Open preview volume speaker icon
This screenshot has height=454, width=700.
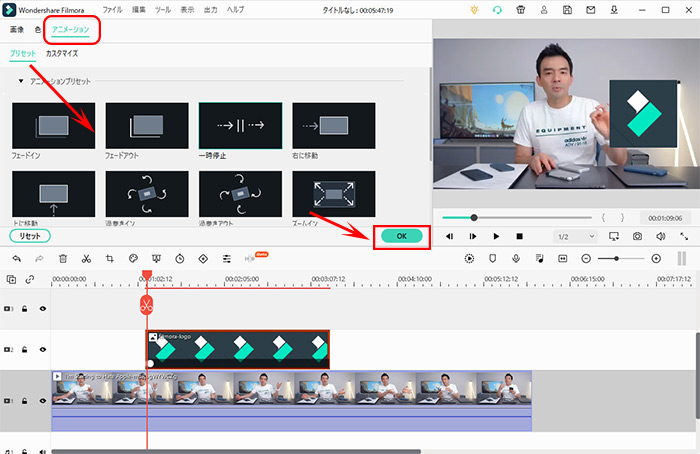click(x=661, y=236)
